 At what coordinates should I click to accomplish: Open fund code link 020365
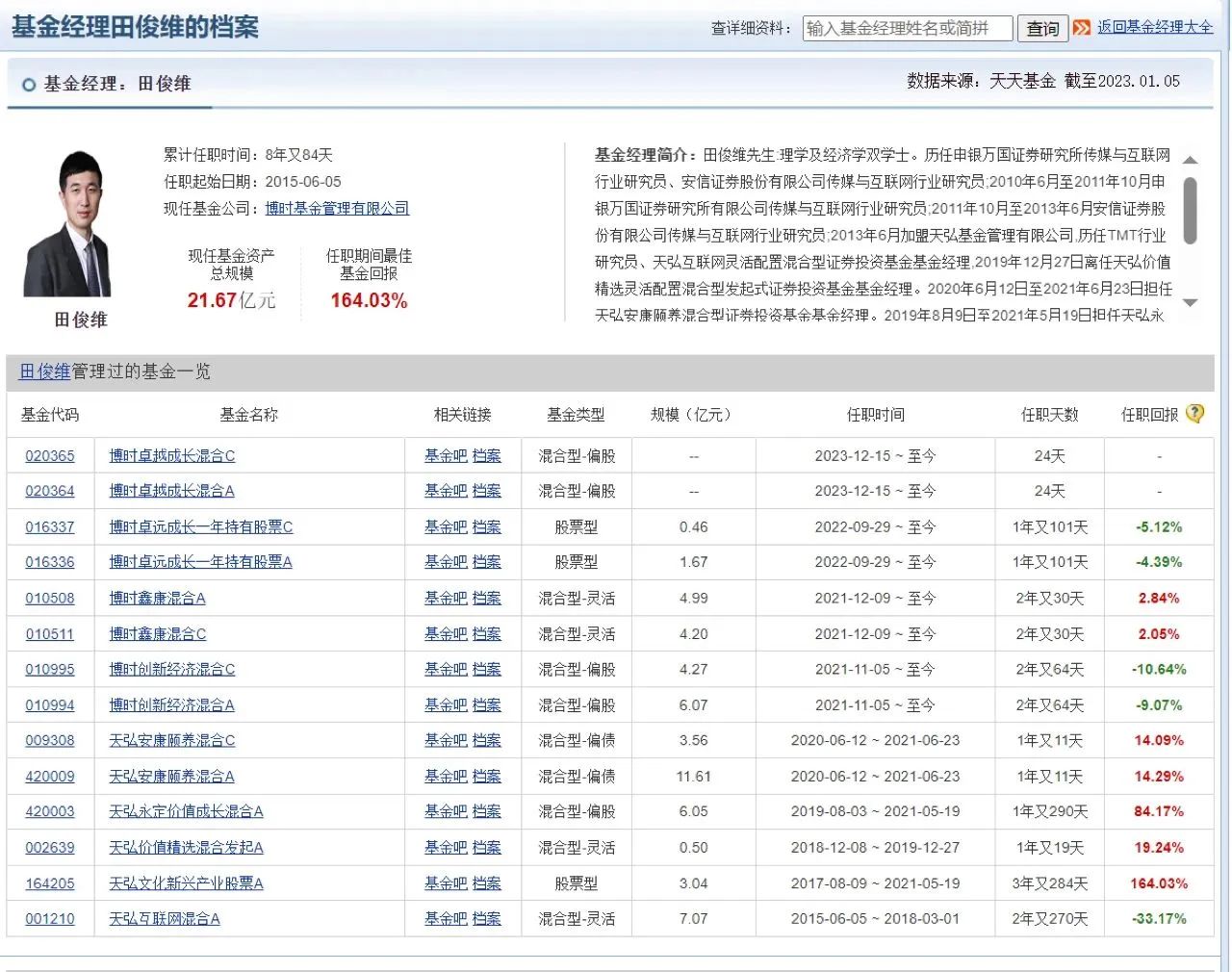coord(49,455)
